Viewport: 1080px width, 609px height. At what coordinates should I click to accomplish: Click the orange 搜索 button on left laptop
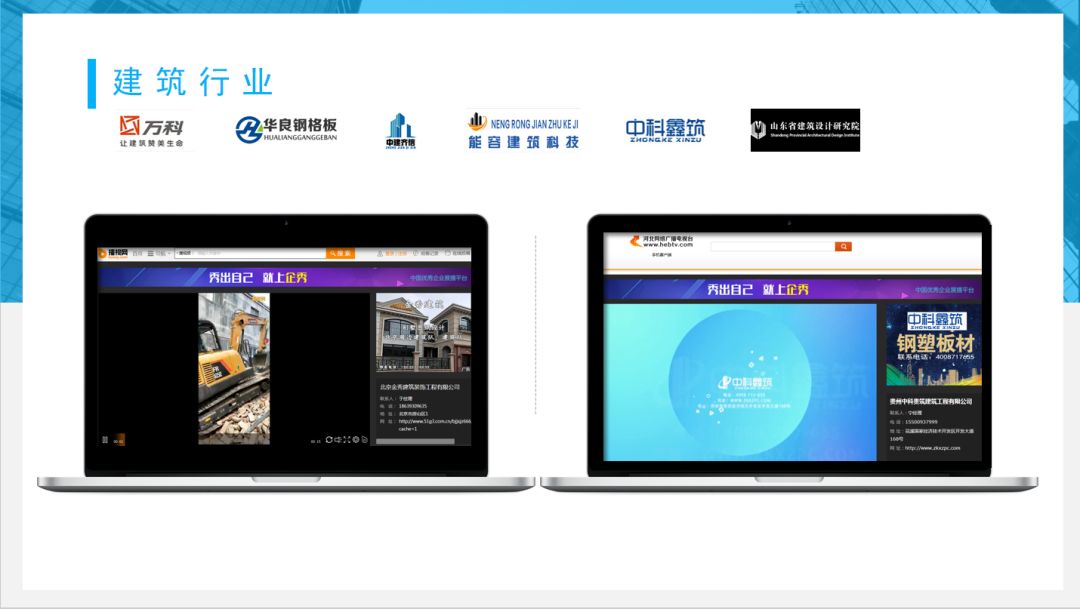340,254
